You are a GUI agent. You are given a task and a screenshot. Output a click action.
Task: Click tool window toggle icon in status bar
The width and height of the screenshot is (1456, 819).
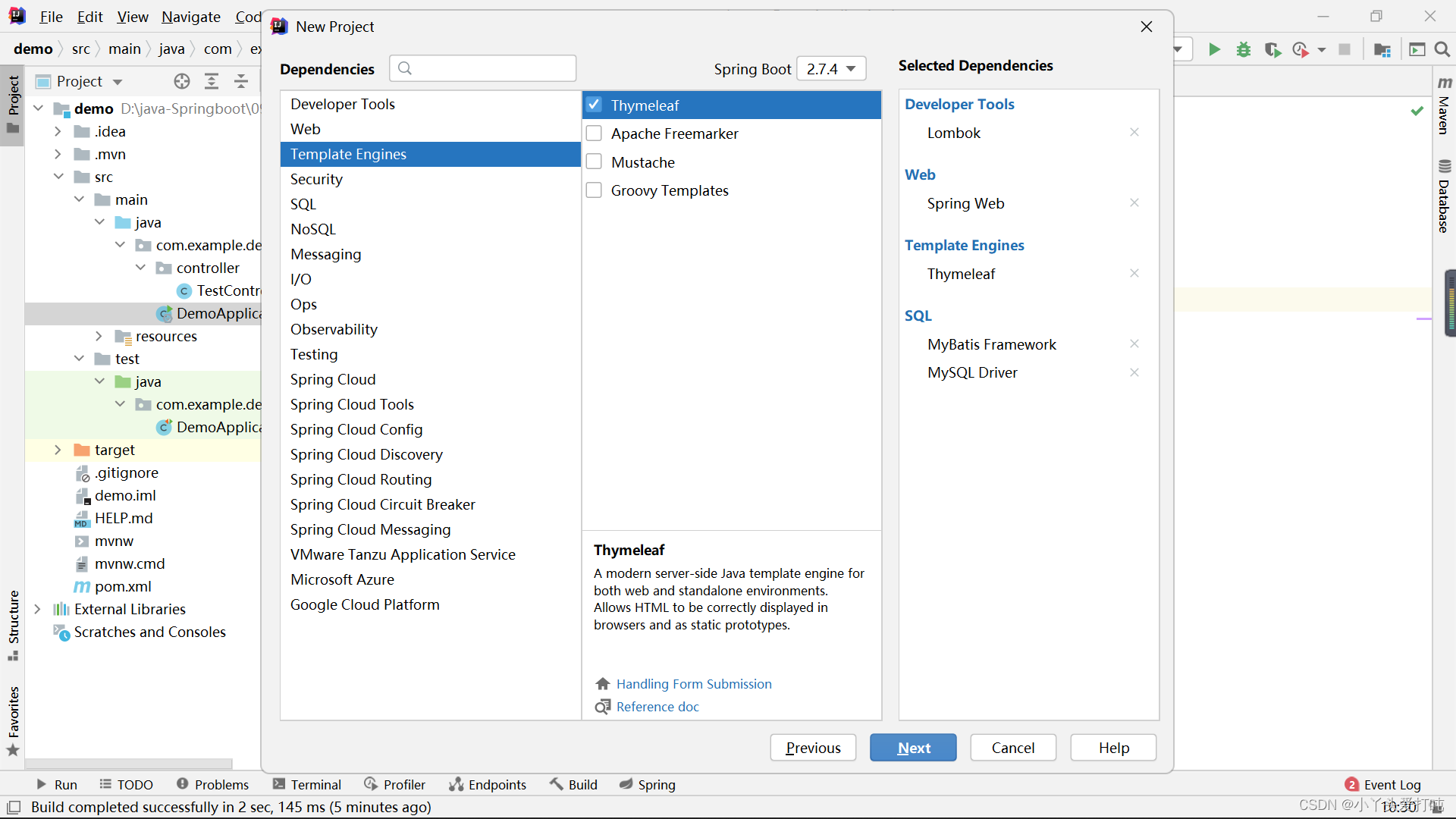(14, 807)
